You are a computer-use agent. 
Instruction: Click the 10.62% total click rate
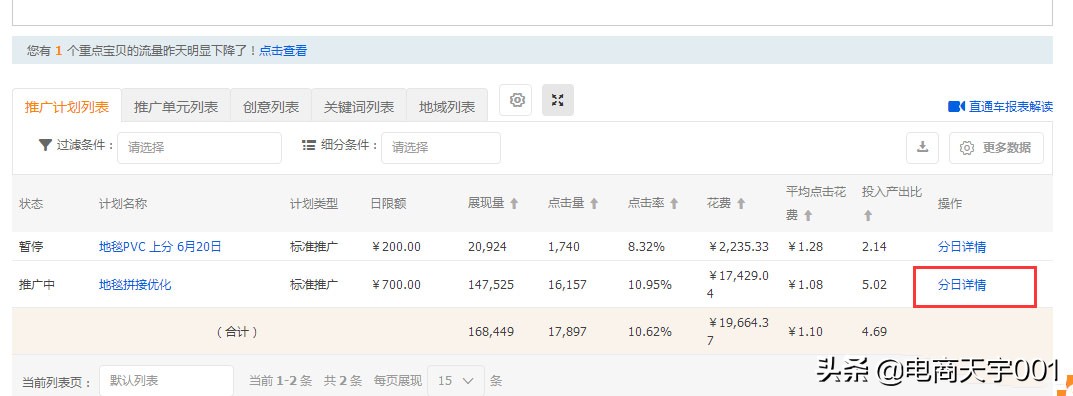pyautogui.click(x=649, y=332)
